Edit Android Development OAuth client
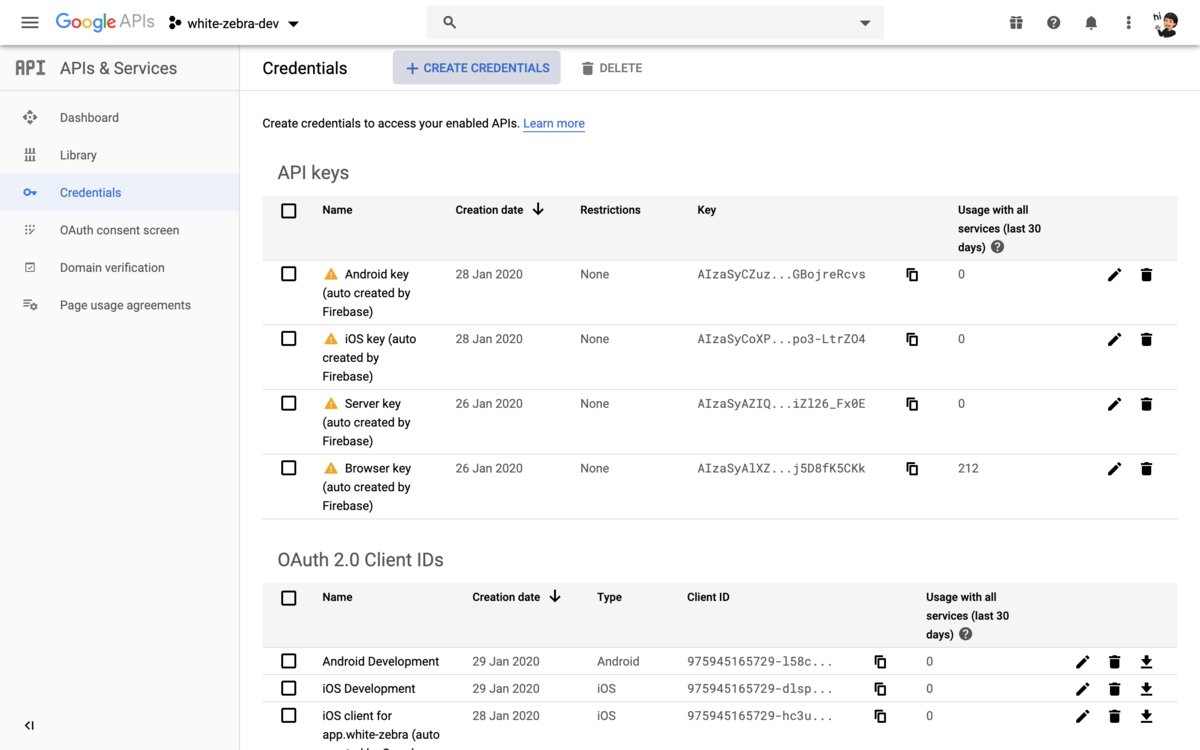This screenshot has height=750, width=1200. [1082, 661]
